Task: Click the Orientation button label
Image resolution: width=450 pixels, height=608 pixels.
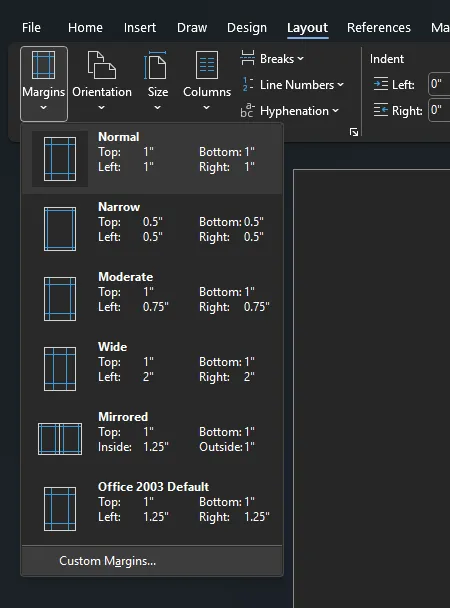Action: pos(102,92)
